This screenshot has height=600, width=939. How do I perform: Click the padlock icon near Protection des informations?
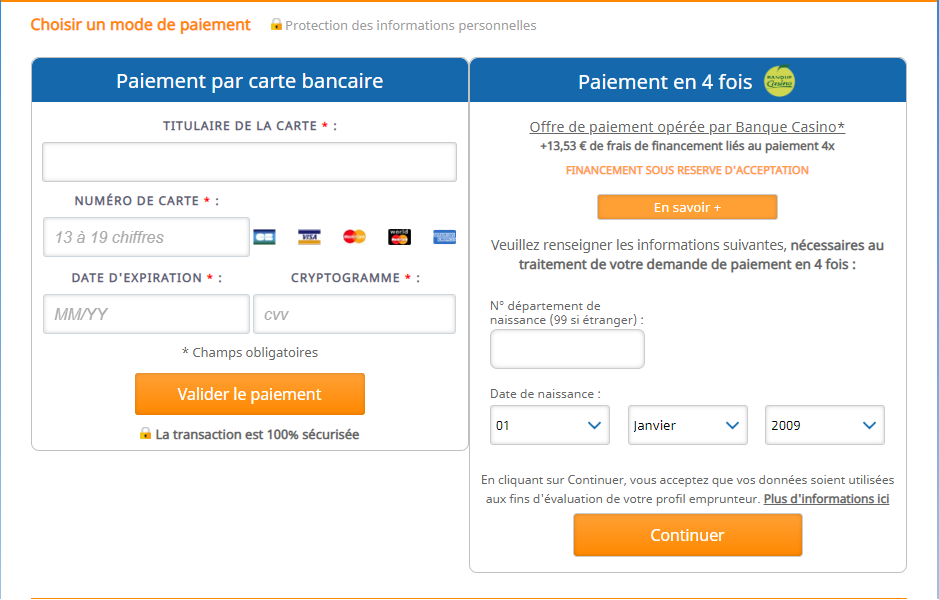coord(276,25)
